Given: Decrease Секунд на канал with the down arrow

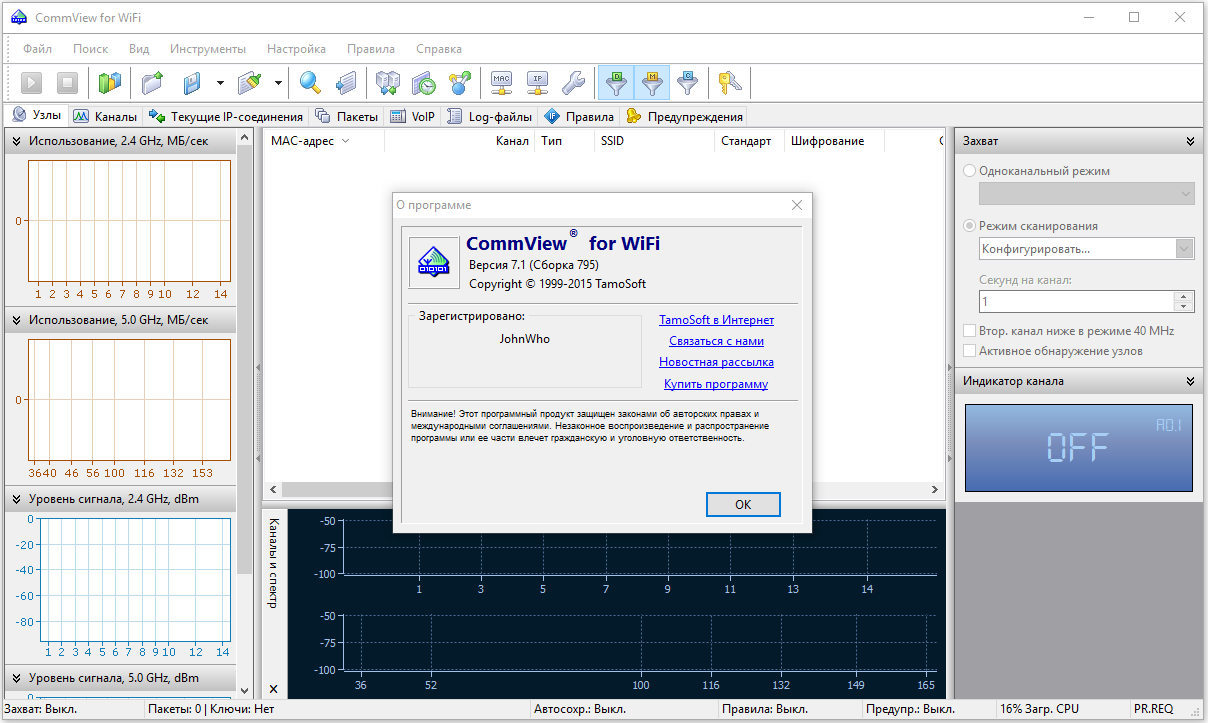Looking at the screenshot, I should 1185,306.
